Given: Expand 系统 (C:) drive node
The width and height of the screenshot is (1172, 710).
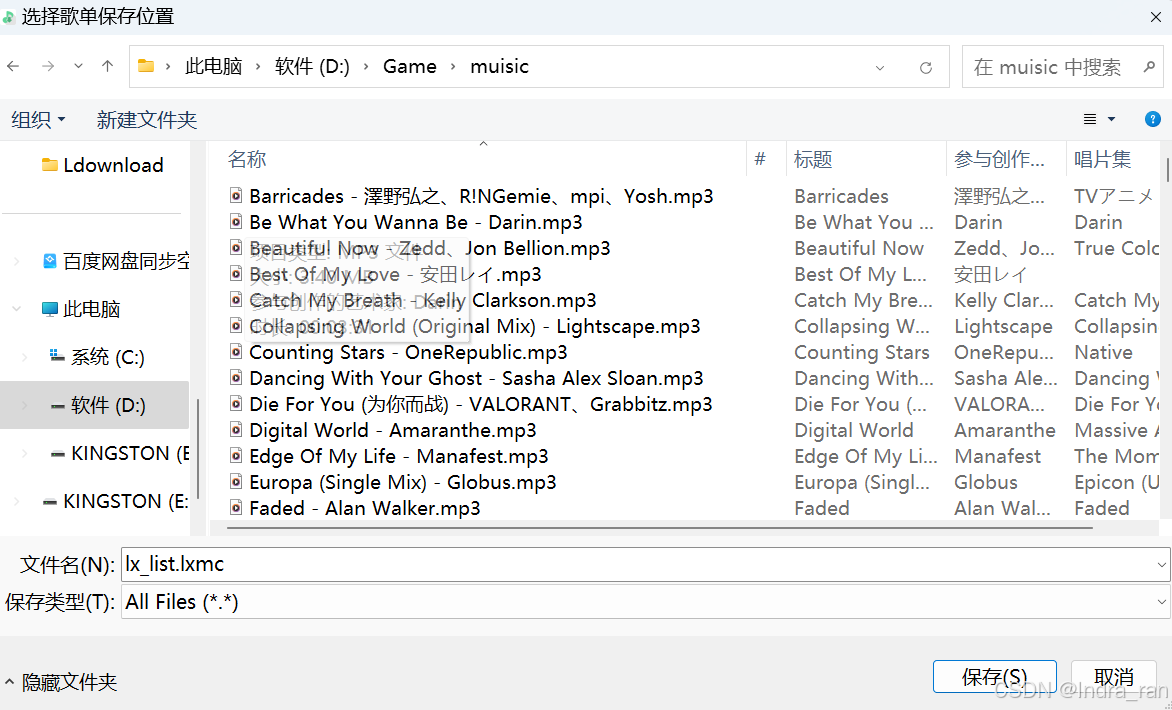Looking at the screenshot, I should coord(24,357).
